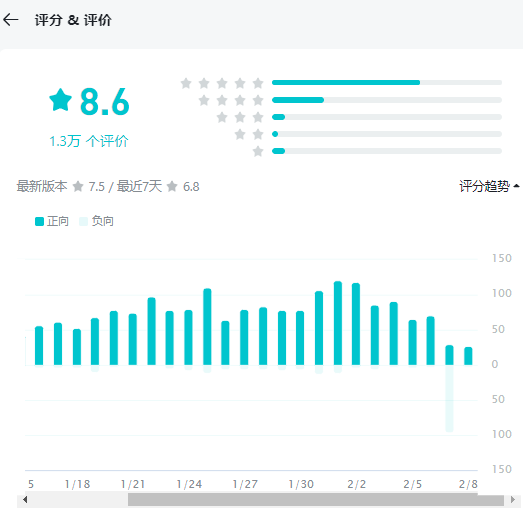Click scrollbar left arrow under chart
The image size is (523, 512).
pos(25,500)
